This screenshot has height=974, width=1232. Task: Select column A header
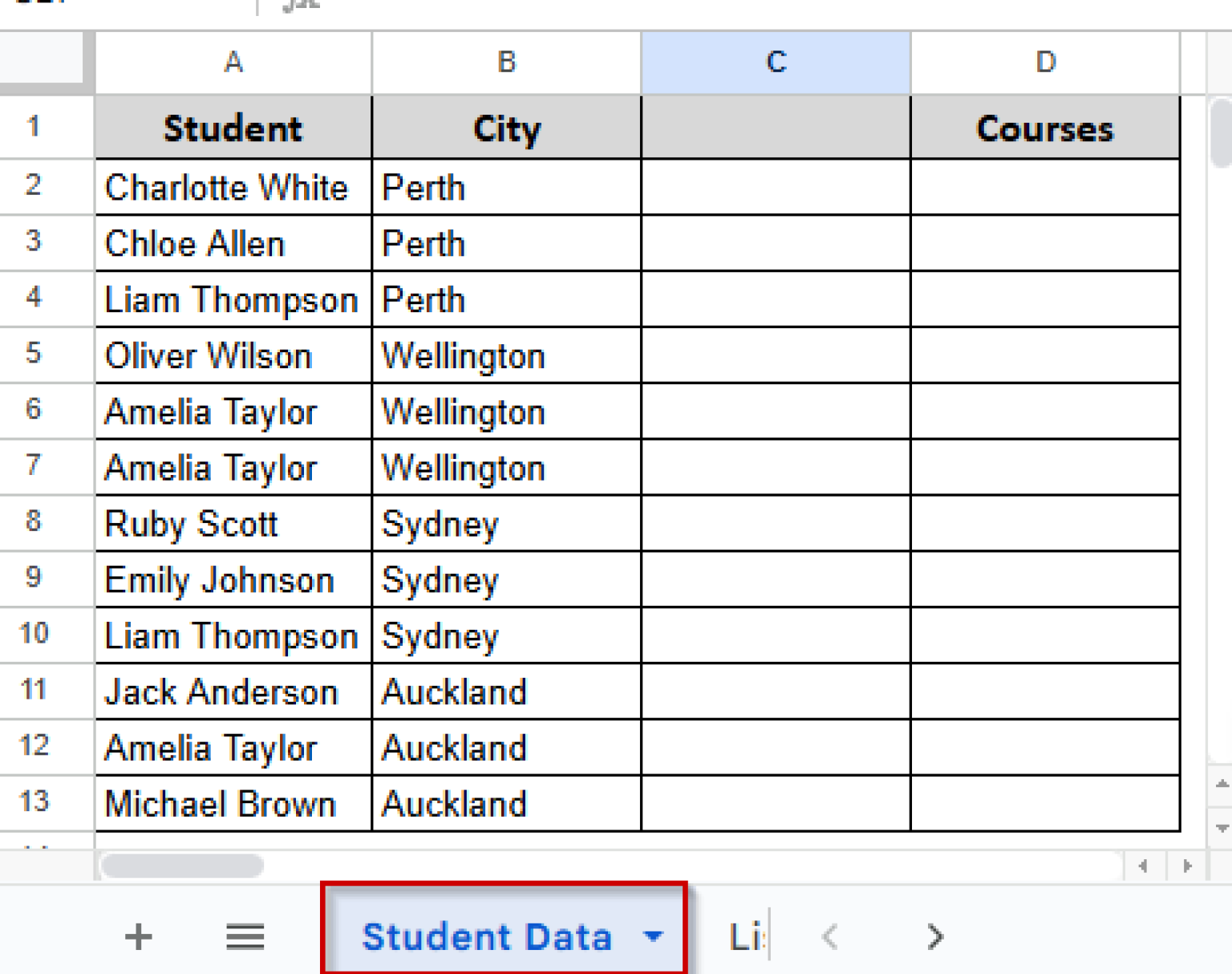[233, 62]
